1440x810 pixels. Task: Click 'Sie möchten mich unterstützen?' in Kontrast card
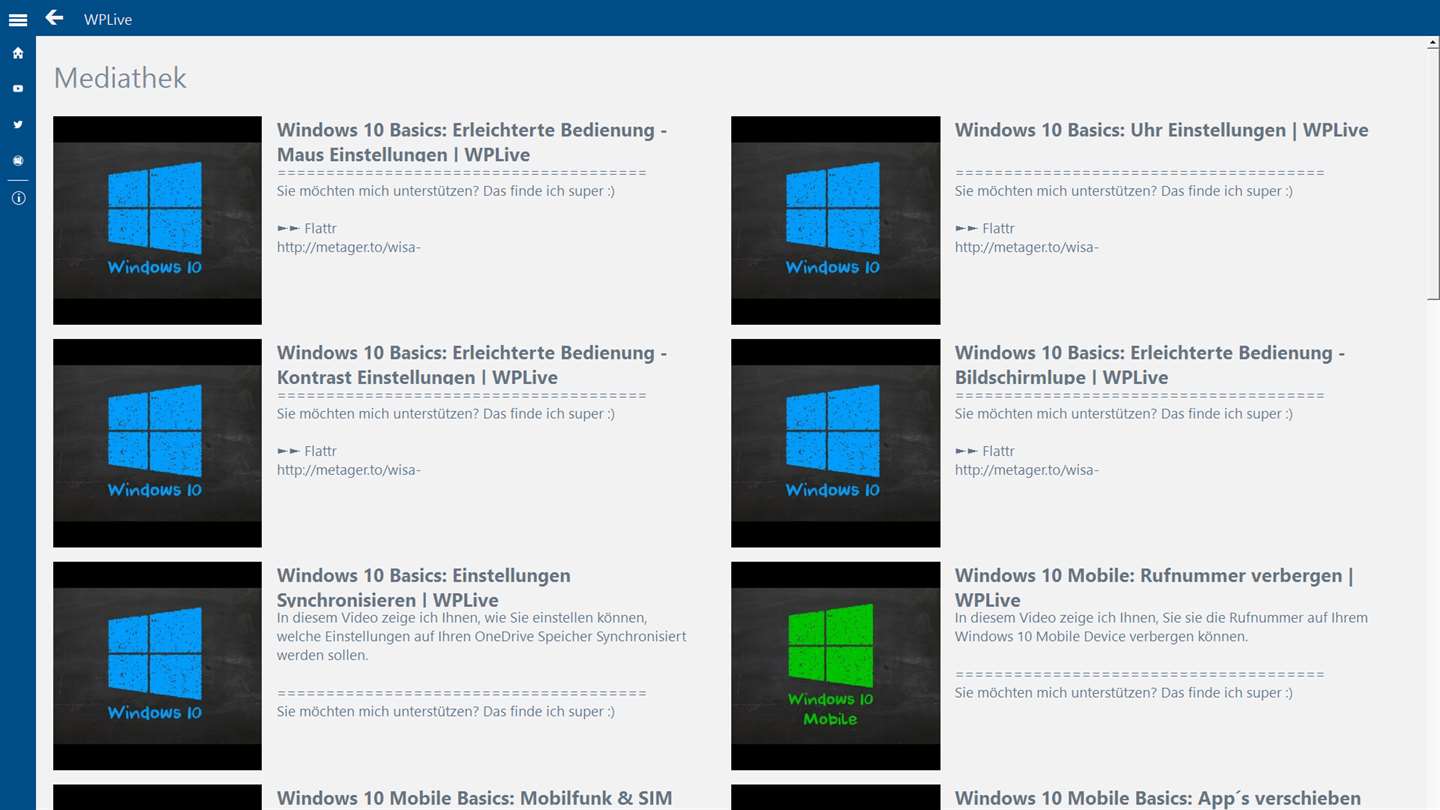coord(446,414)
